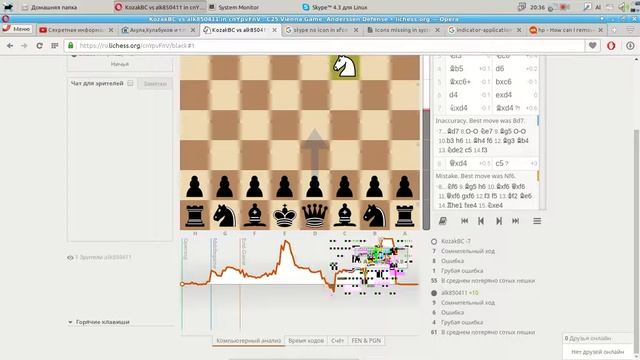Open the Меню button in Opera
Image resolution: width=640 pixels, height=360 pixels.
tap(17, 29)
